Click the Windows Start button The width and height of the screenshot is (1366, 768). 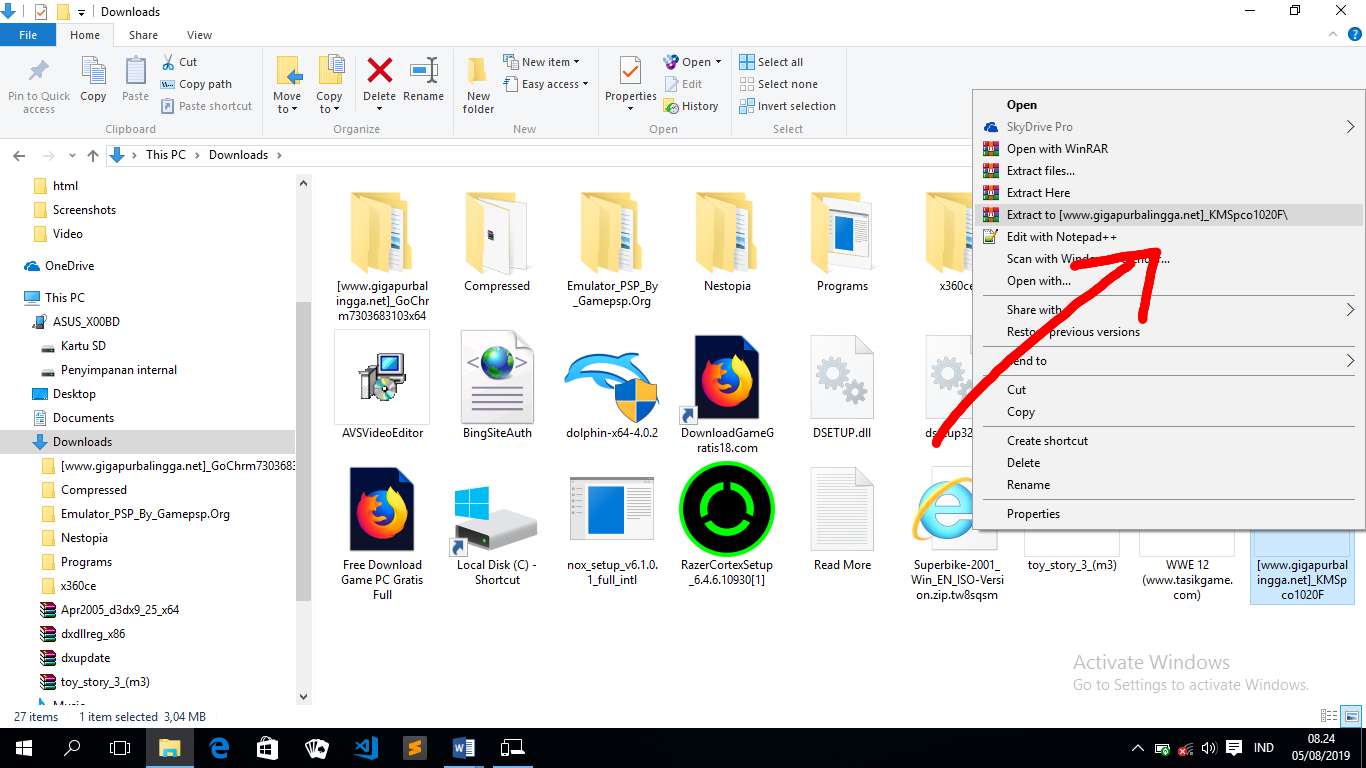coord(23,748)
